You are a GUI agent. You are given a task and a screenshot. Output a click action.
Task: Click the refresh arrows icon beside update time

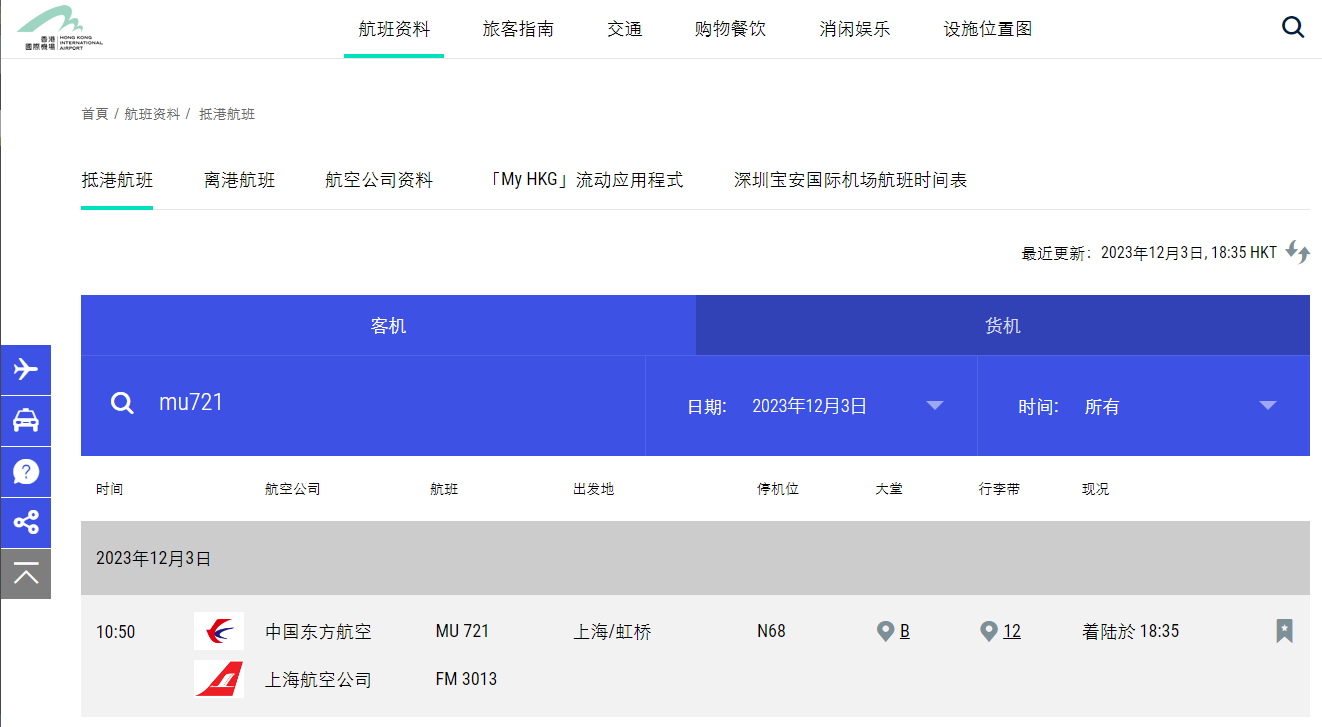1297,252
